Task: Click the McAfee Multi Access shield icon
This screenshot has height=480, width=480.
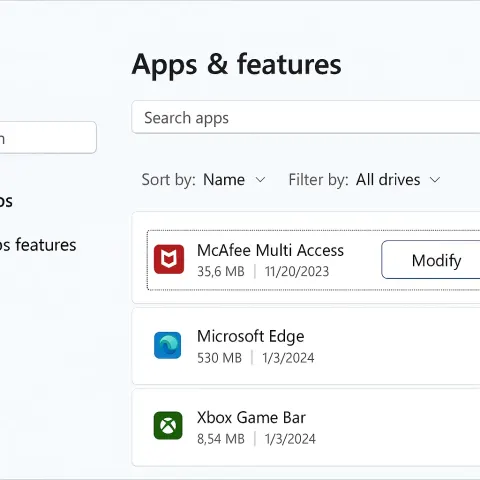Action: click(169, 259)
